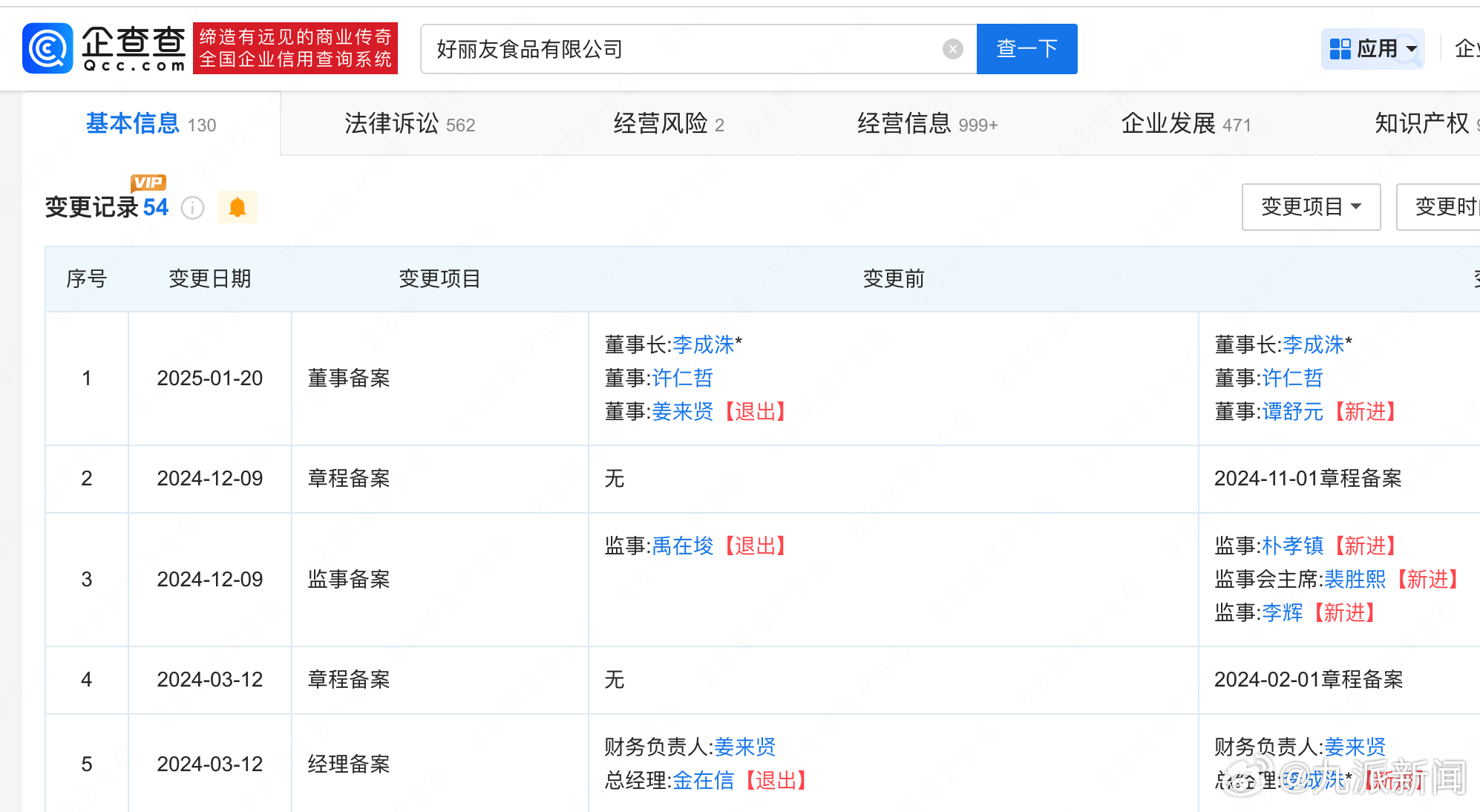Open 姜来贤 link in 财务负责人 变更前 cell
Viewport: 1480px width, 812px height.
coord(744,747)
